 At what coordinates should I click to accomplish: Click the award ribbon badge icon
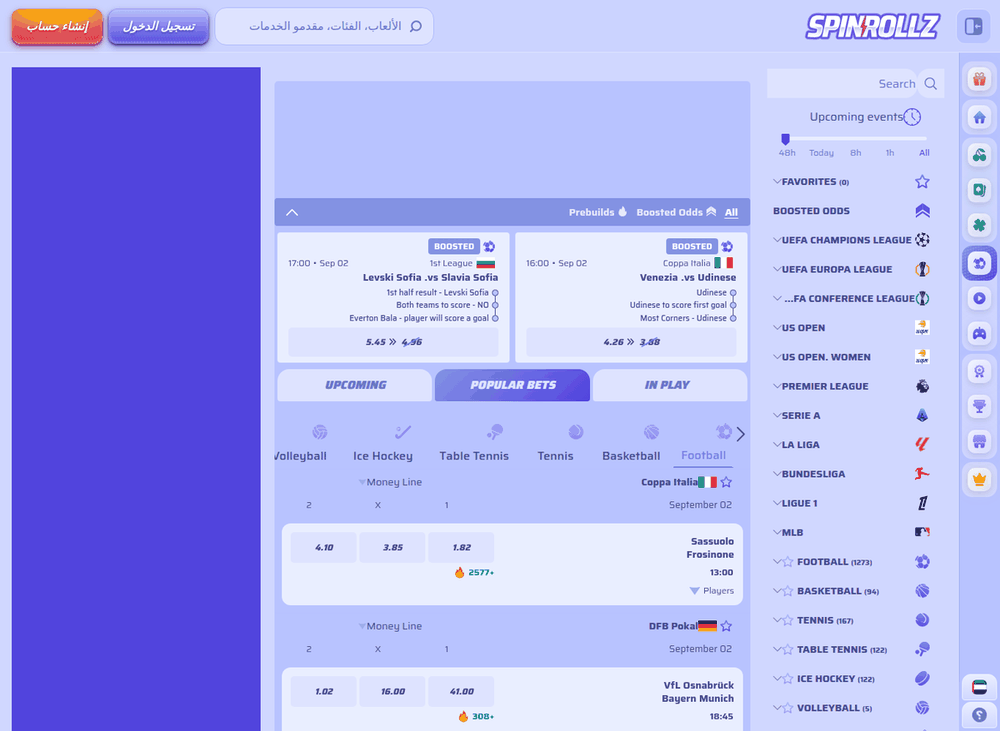(x=979, y=371)
